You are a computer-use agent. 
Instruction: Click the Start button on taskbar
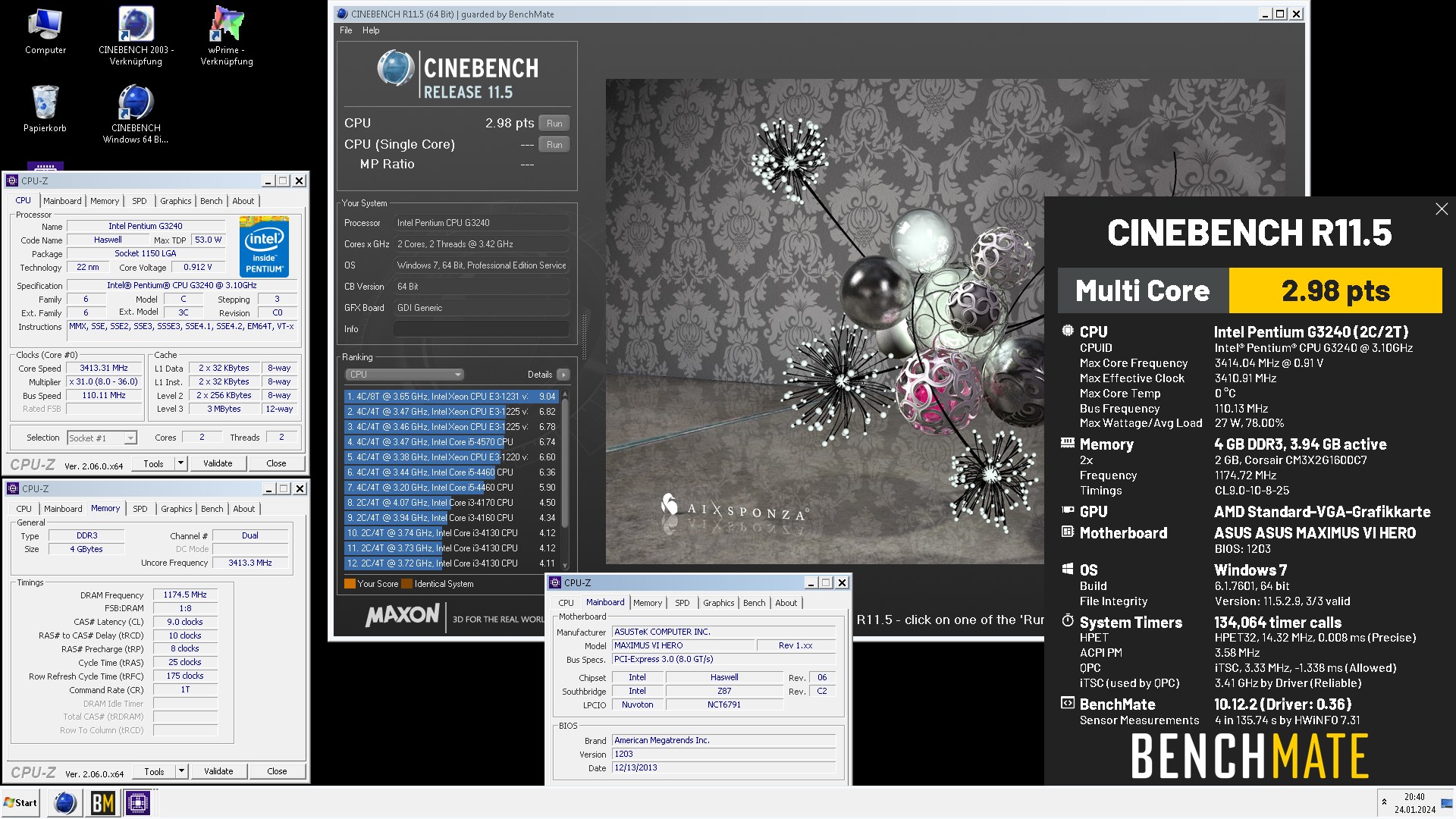20,803
